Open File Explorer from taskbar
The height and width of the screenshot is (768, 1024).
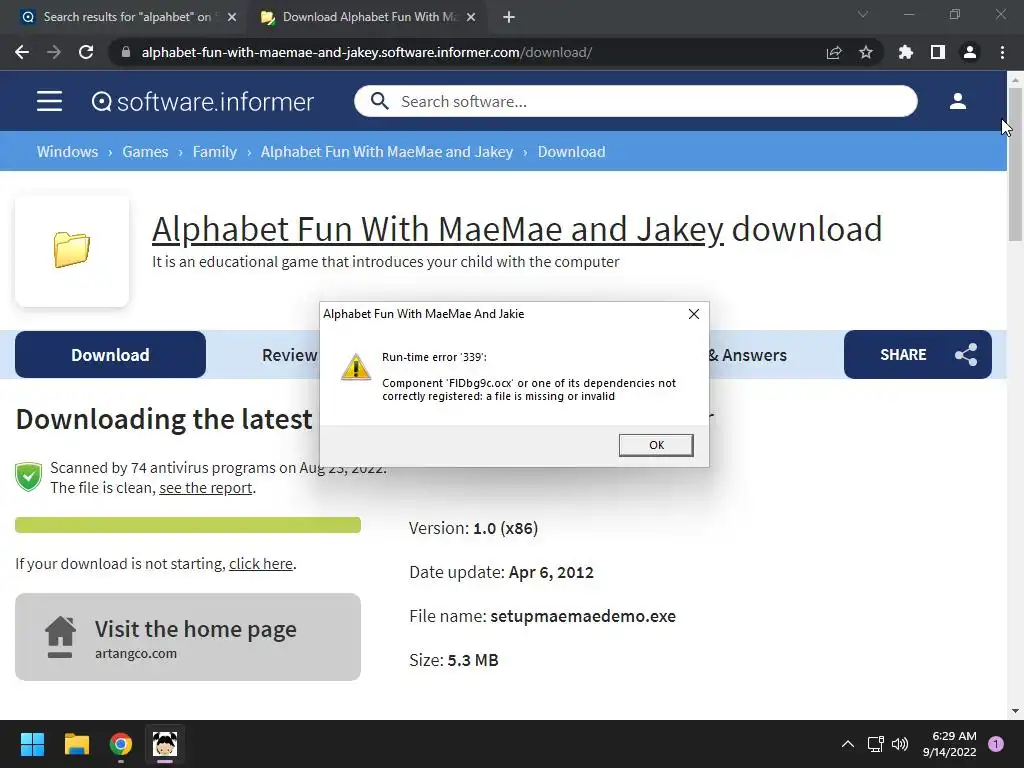pos(76,744)
